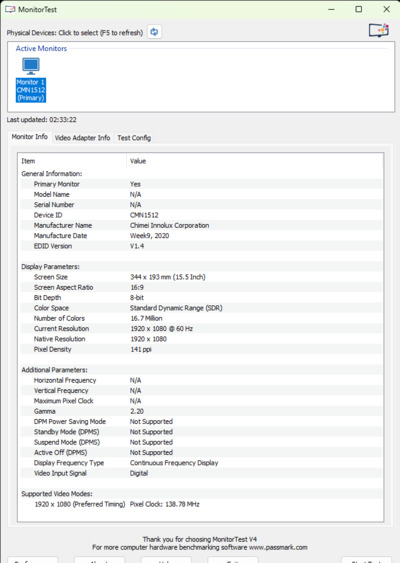Click the refresh devices icon
Screen dimensions: 400x563
[x=154, y=32]
